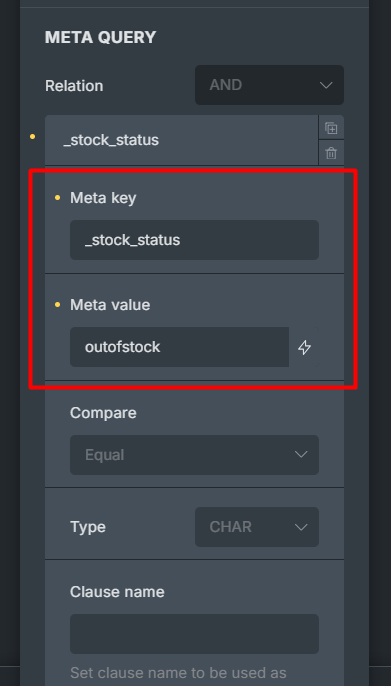Focus the Meta key input field
Viewport: 391px width, 686px height.
[194, 240]
